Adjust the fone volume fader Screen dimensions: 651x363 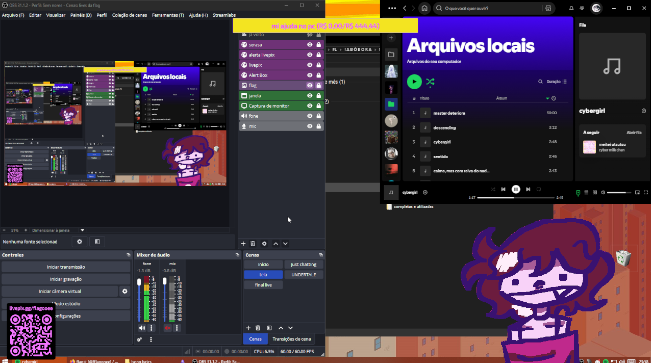coord(139,282)
